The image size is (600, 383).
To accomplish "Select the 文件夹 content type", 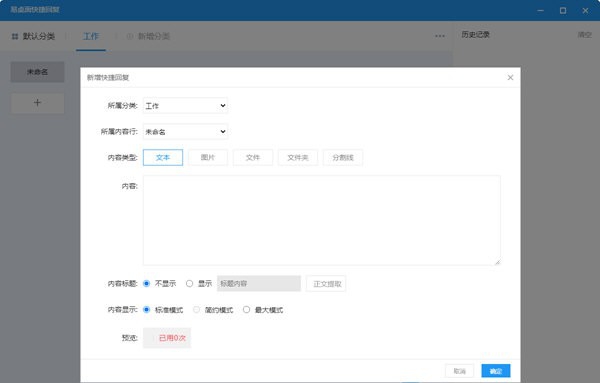I will pyautogui.click(x=298, y=158).
